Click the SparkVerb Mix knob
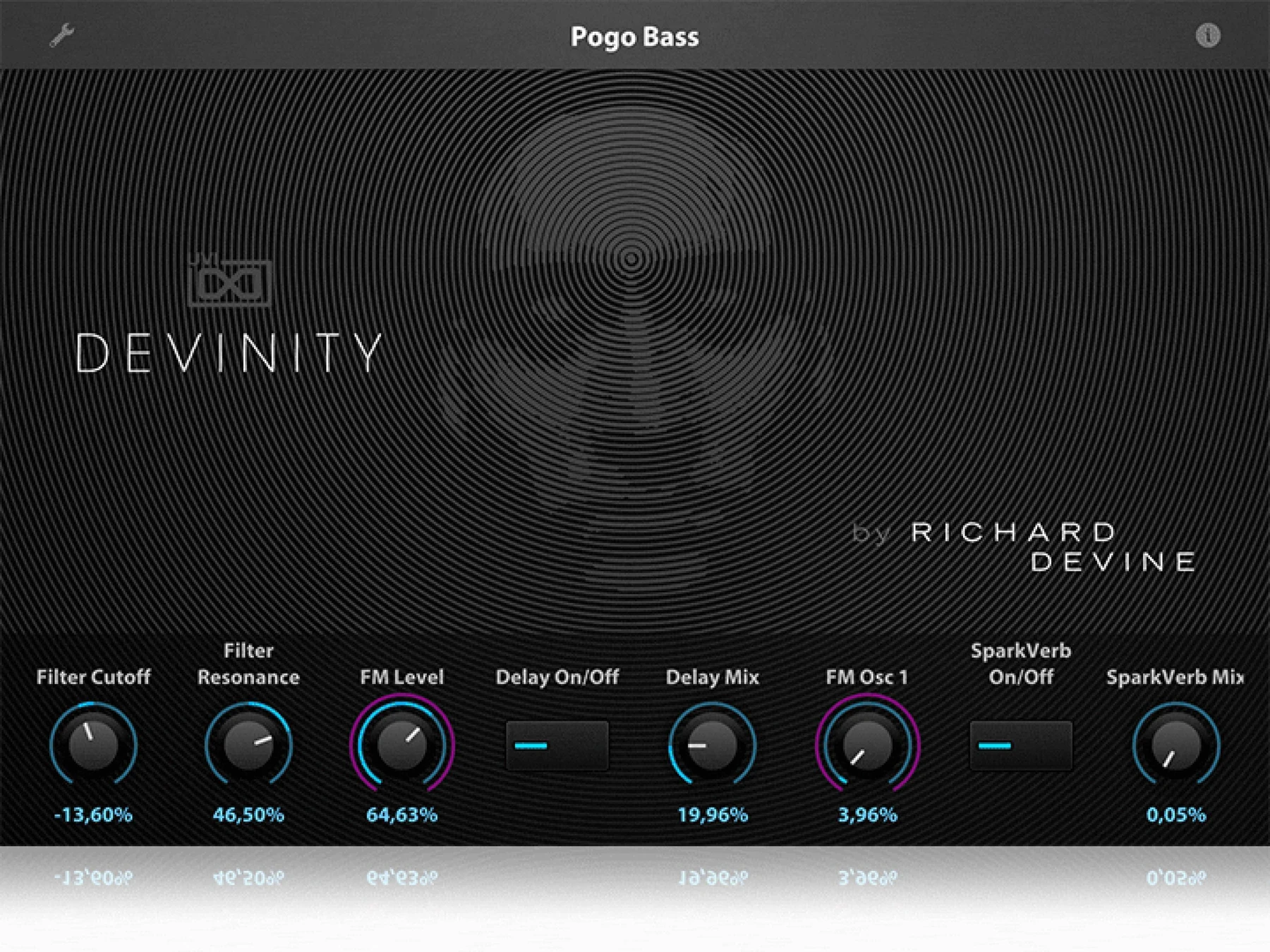1270x952 pixels. 1176,745
